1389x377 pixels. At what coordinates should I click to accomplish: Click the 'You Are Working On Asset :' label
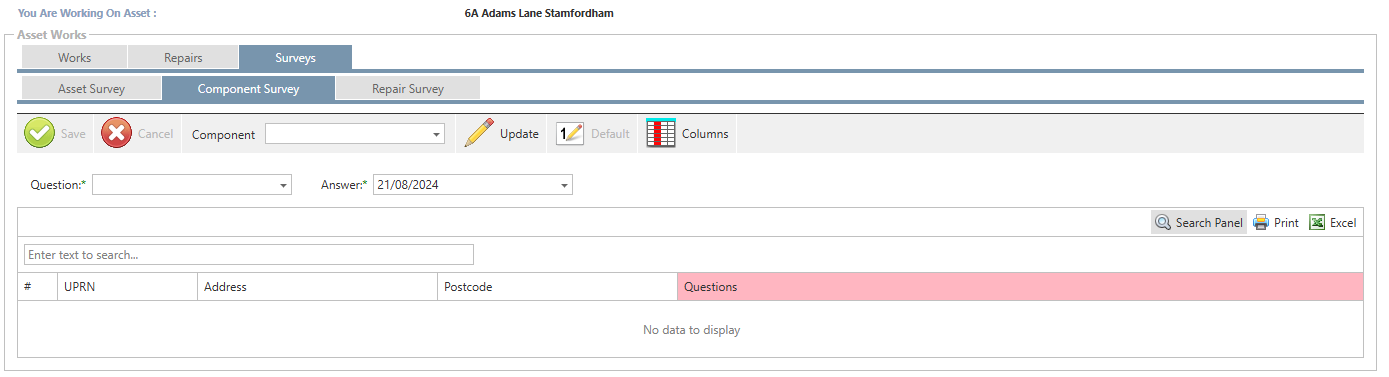point(87,14)
